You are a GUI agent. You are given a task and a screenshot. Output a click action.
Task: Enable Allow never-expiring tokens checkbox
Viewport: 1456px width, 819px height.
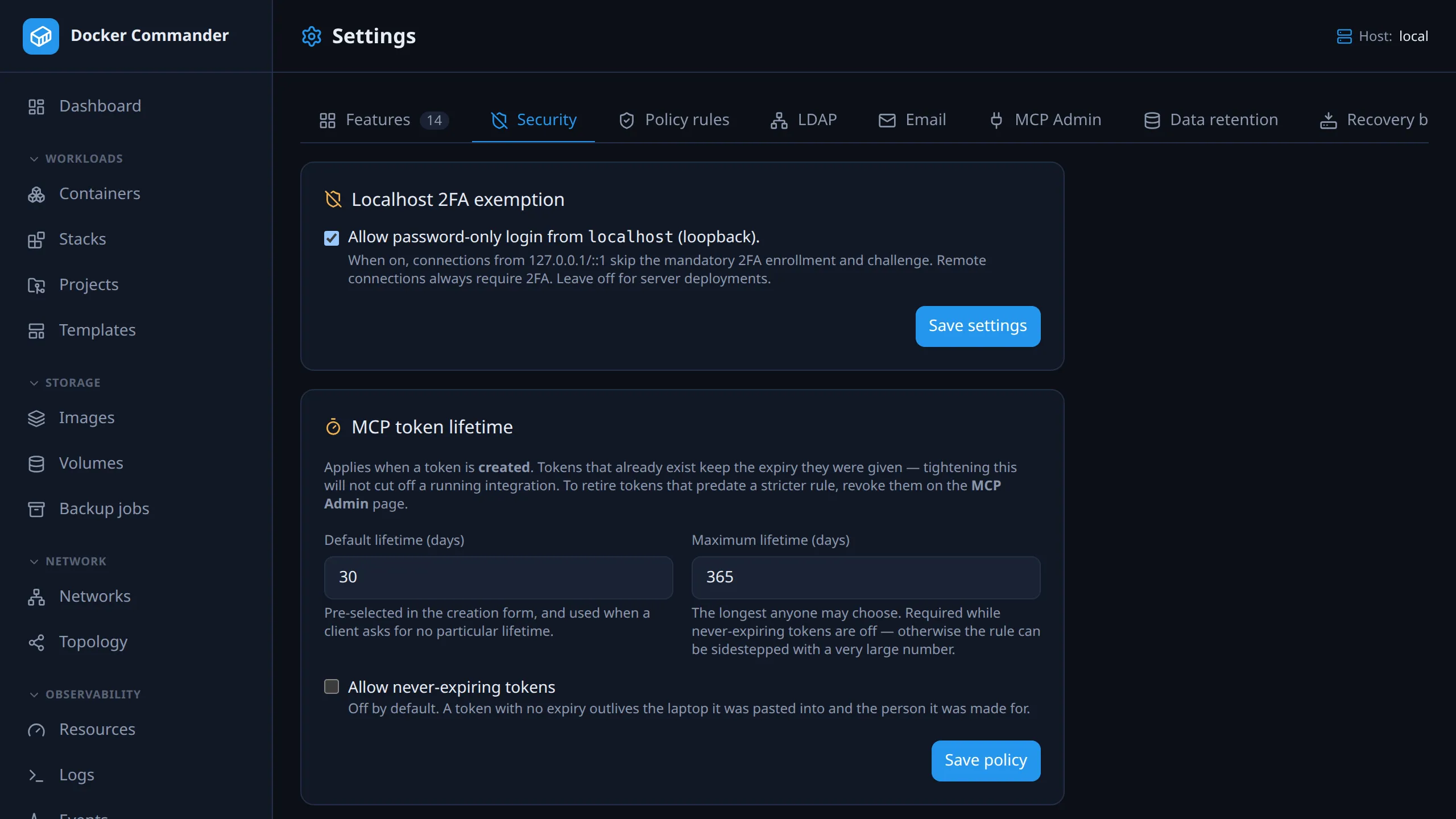(x=332, y=686)
